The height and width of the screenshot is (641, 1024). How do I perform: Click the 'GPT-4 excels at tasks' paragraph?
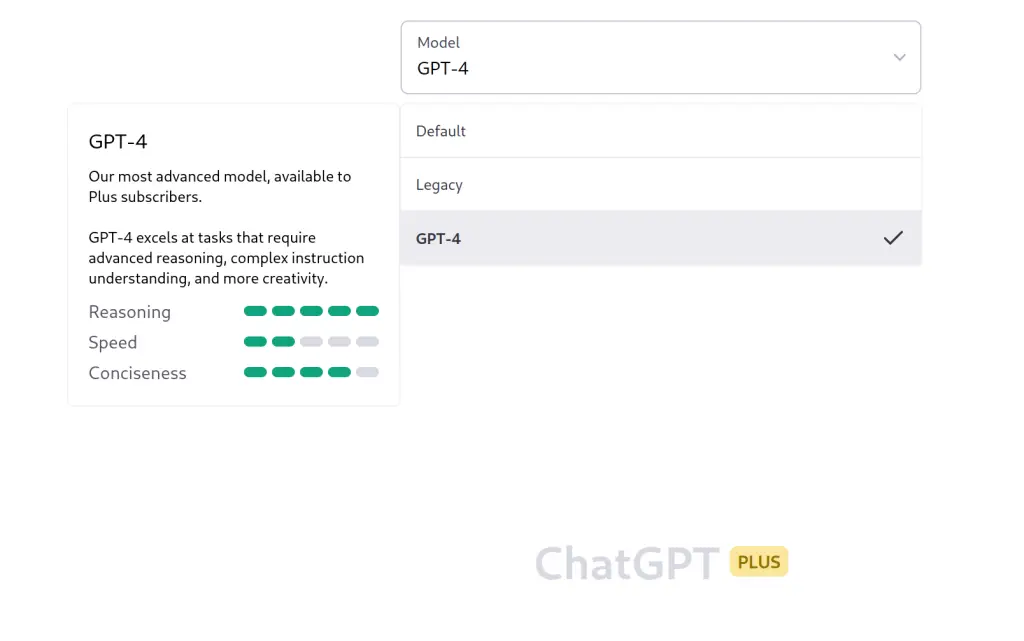226,258
